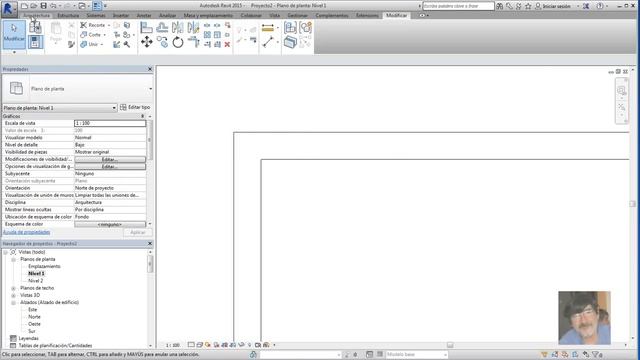Open the Plano de planta type selector dropdown

(x=150, y=89)
